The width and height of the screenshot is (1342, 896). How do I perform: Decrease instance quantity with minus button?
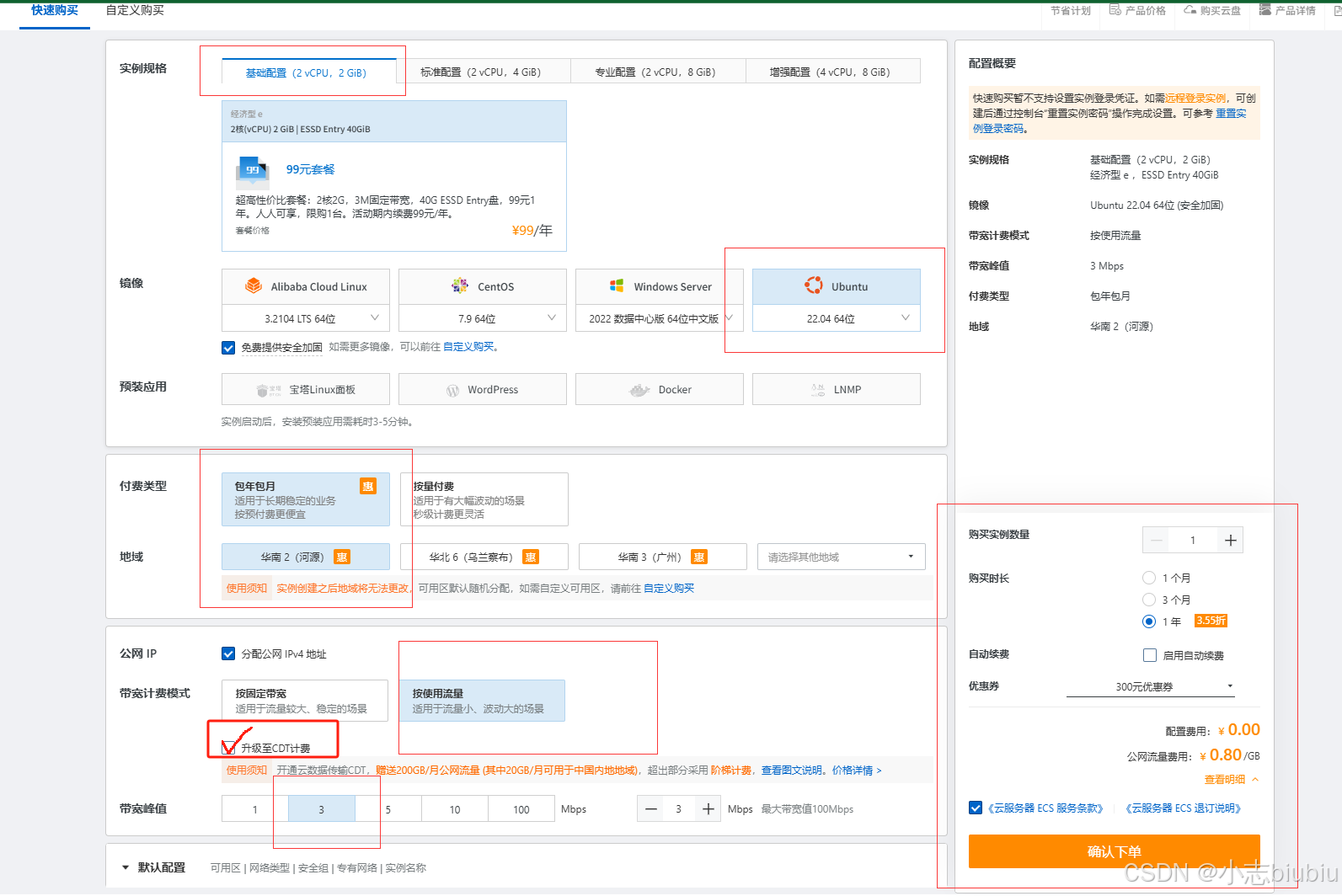click(1156, 541)
